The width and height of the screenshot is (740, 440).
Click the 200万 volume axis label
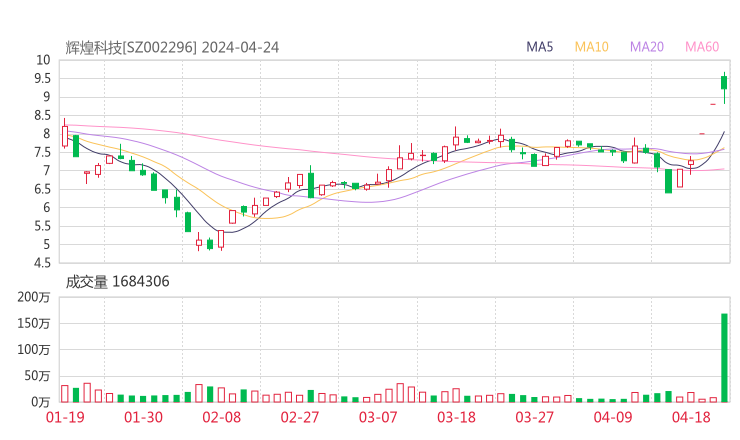[34, 297]
